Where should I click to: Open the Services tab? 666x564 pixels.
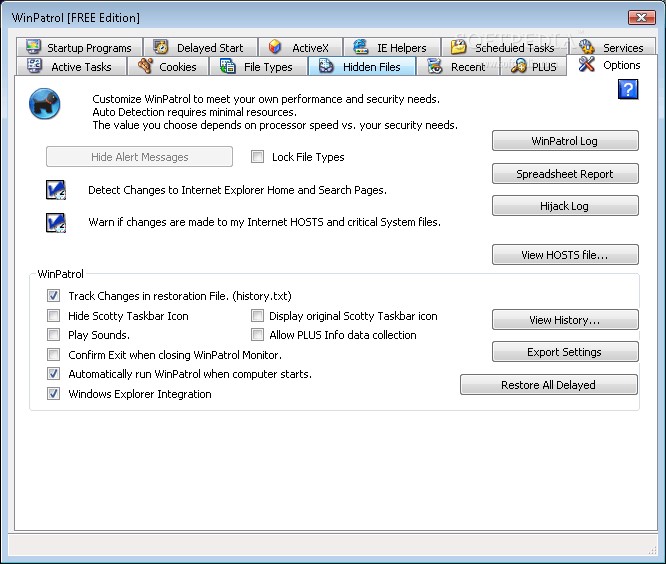click(612, 47)
